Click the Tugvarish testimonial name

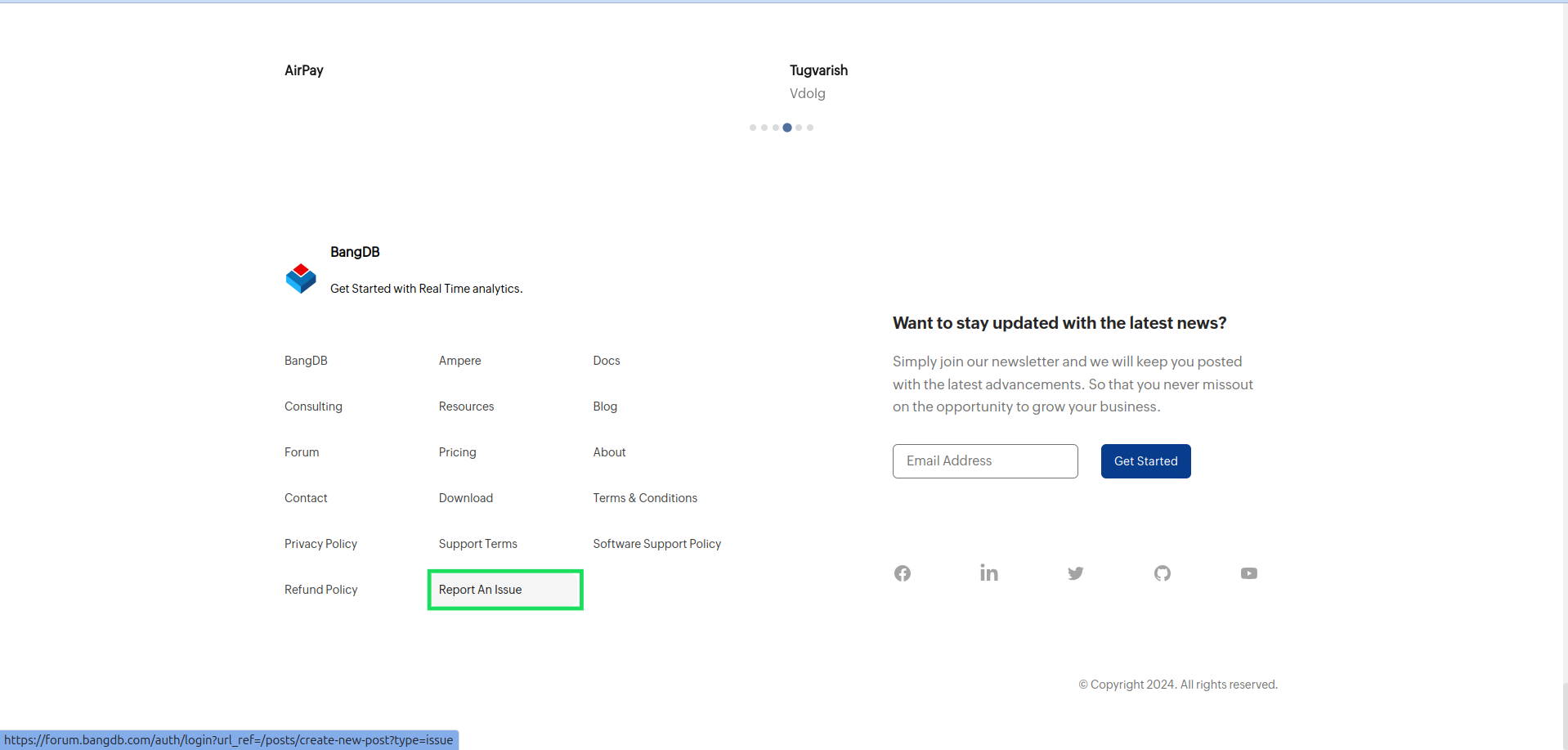click(x=818, y=70)
